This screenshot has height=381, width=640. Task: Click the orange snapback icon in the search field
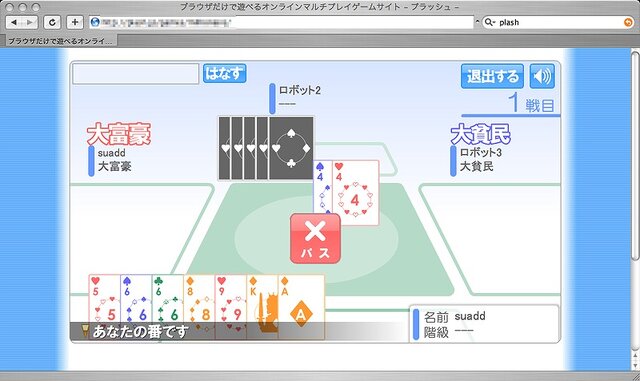tap(628, 22)
